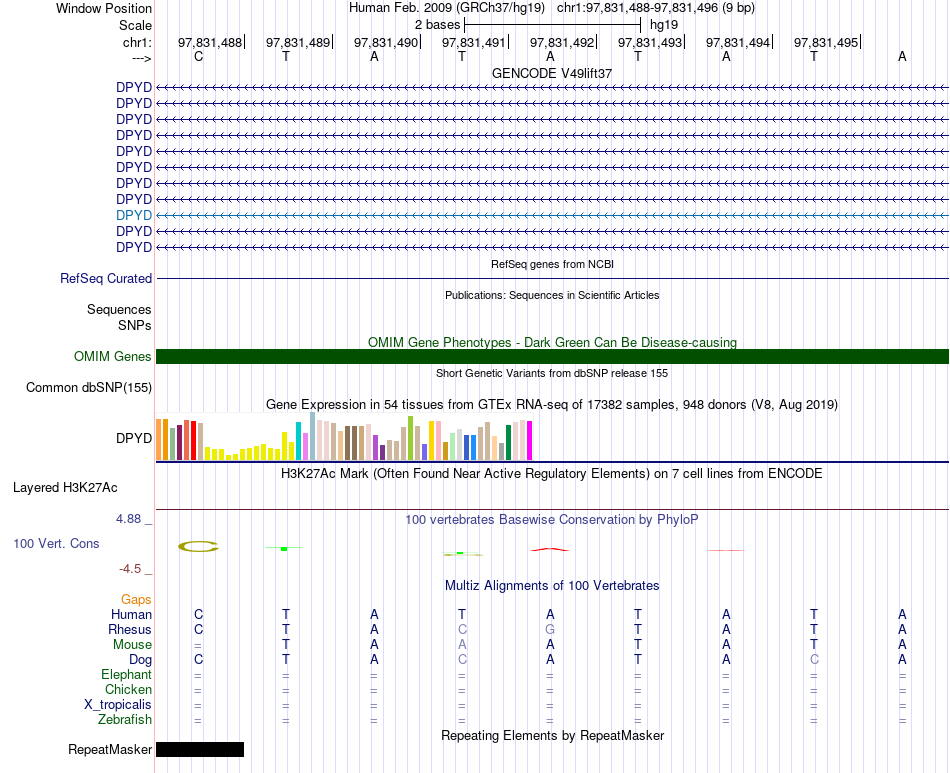Click the 'H3K27Ac Mark' ENCODE track title
Viewport: 950px width, 773px height.
tap(552, 474)
